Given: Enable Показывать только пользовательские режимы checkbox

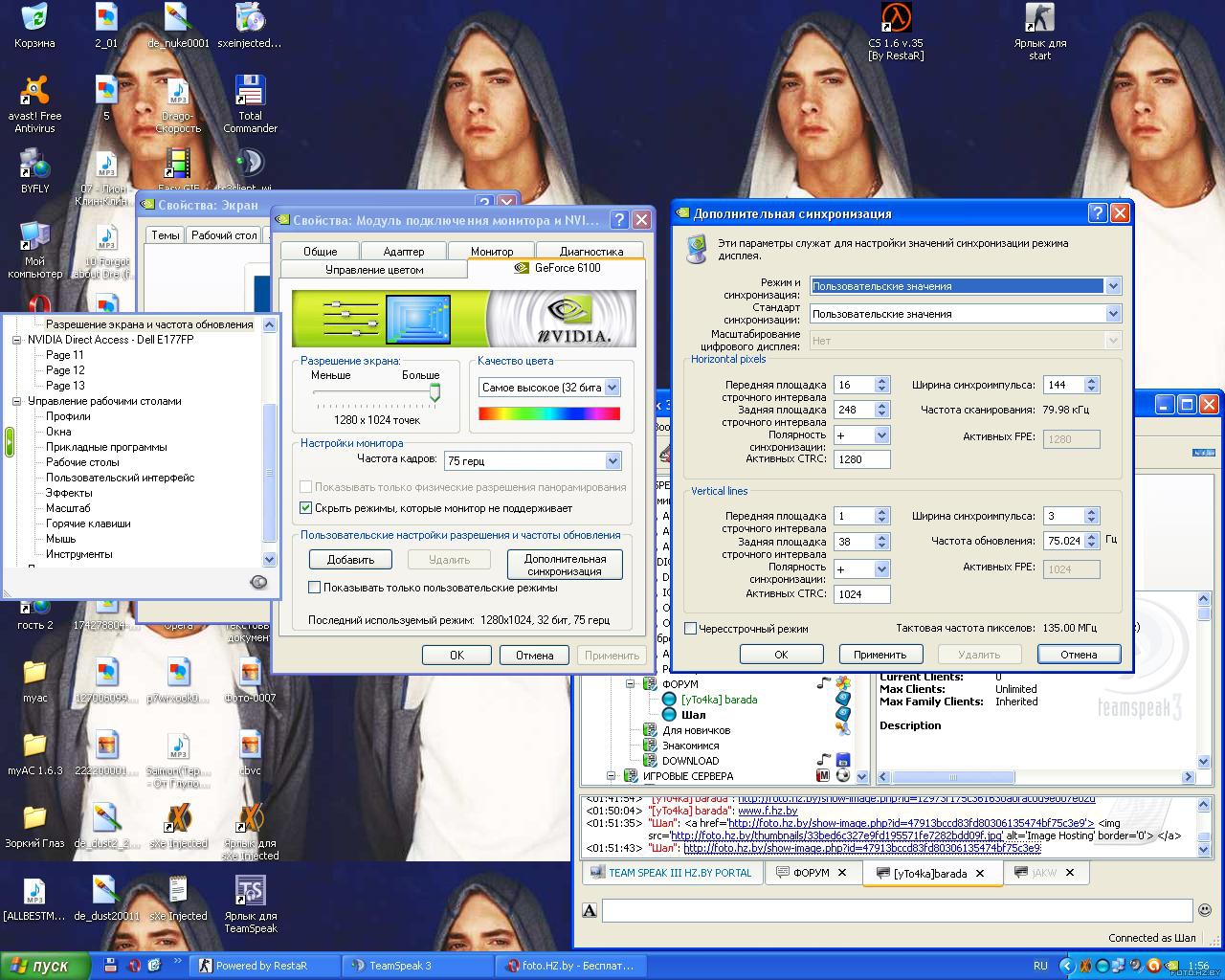Looking at the screenshot, I should click(x=314, y=588).
